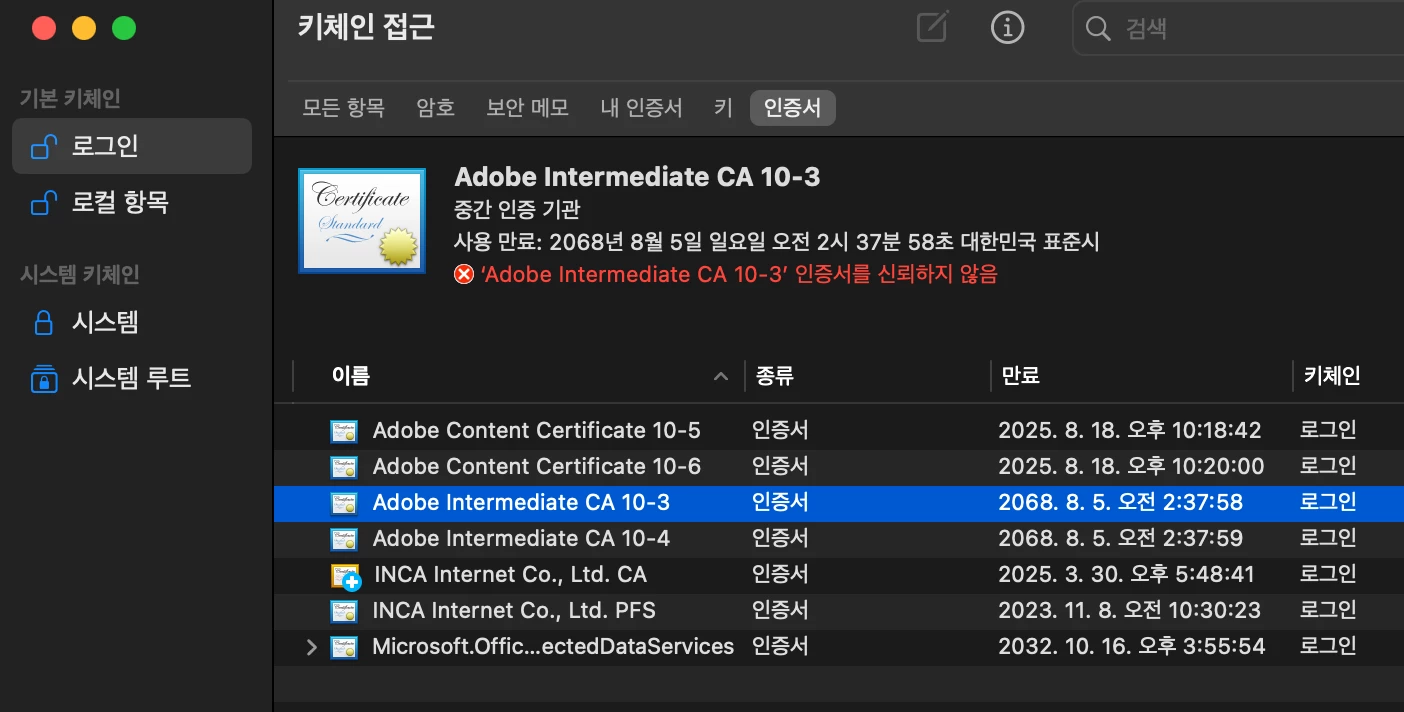This screenshot has height=712, width=1404.
Task: Click the red untrusted error icon
Action: point(464,274)
